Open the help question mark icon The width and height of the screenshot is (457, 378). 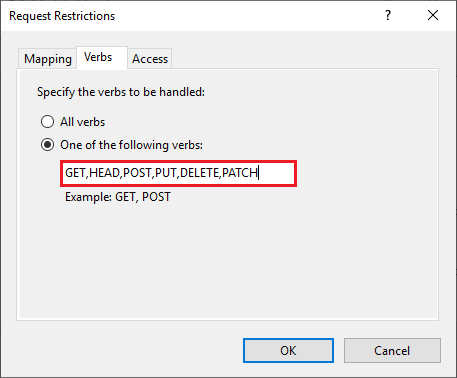(388, 15)
